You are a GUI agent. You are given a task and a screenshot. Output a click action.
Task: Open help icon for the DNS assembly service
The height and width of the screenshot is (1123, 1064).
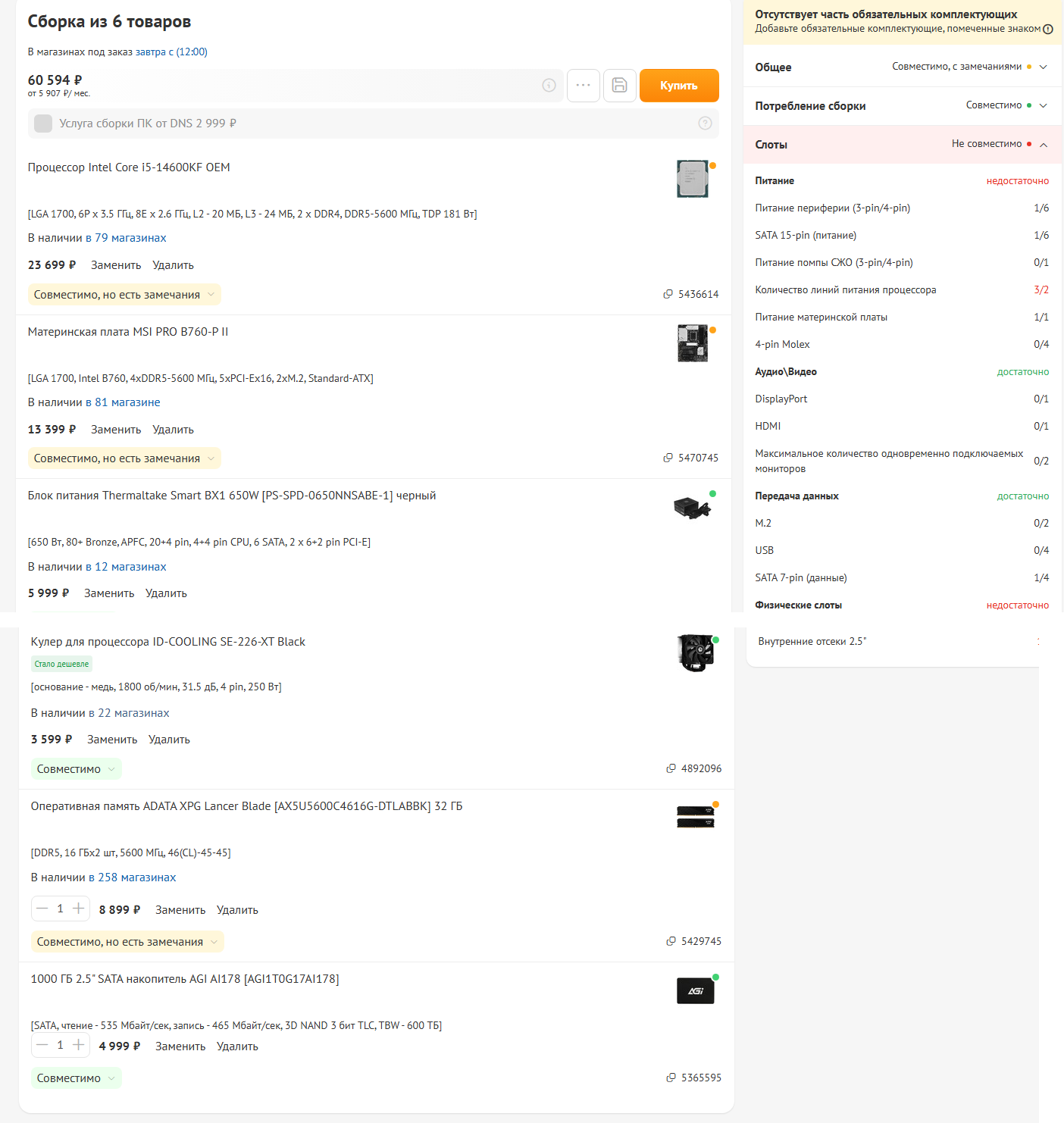[x=705, y=124]
